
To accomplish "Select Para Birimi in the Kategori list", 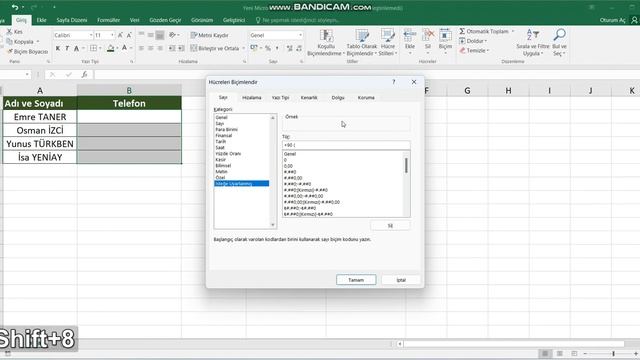I will coord(227,129).
